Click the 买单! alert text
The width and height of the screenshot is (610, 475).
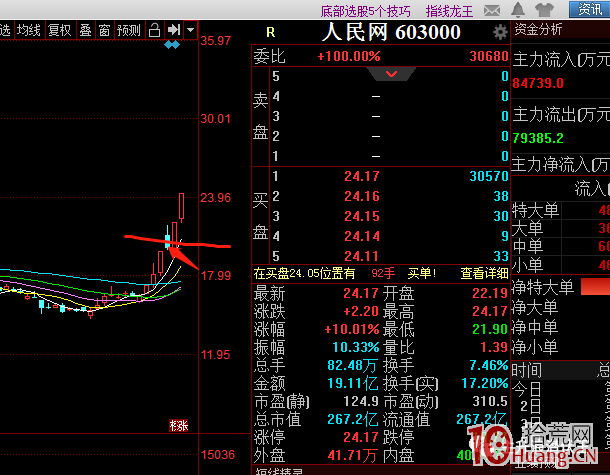(422, 273)
